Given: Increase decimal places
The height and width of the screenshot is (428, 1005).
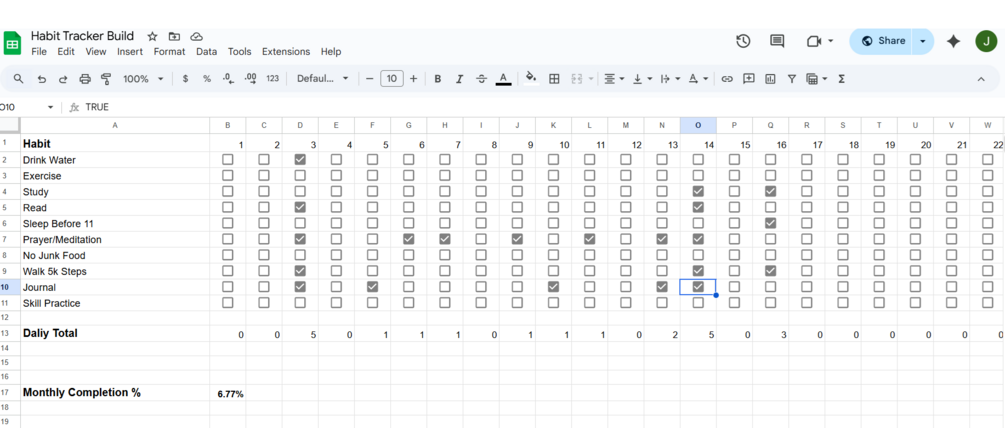Looking at the screenshot, I should [x=251, y=79].
